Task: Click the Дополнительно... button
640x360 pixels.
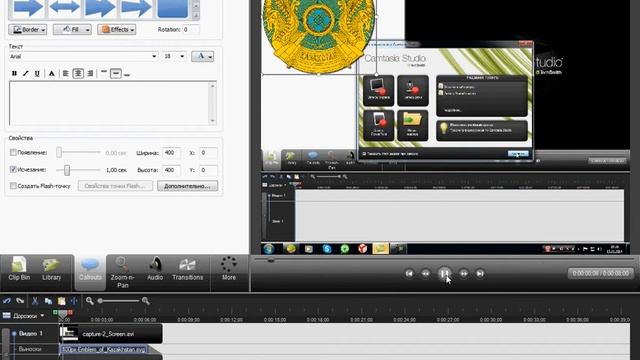Action: click(187, 186)
